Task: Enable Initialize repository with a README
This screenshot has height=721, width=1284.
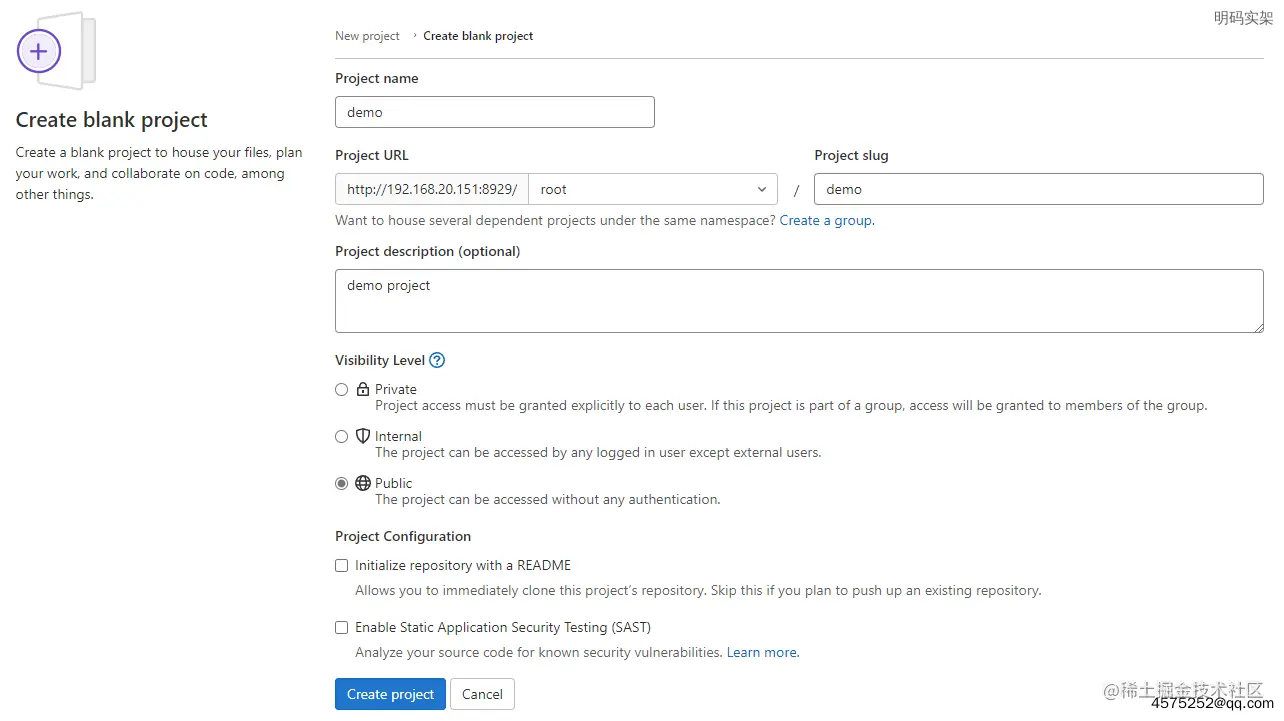Action: (342, 566)
